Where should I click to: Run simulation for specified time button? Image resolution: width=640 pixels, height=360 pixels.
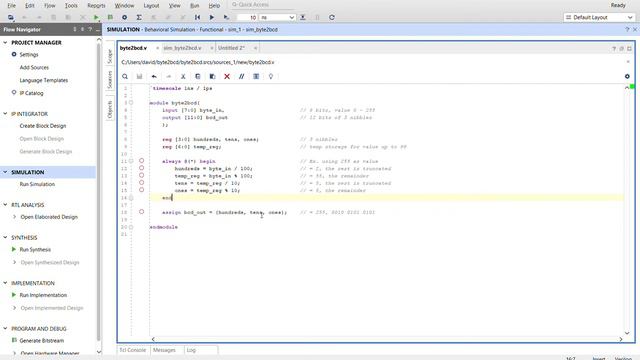[226, 18]
